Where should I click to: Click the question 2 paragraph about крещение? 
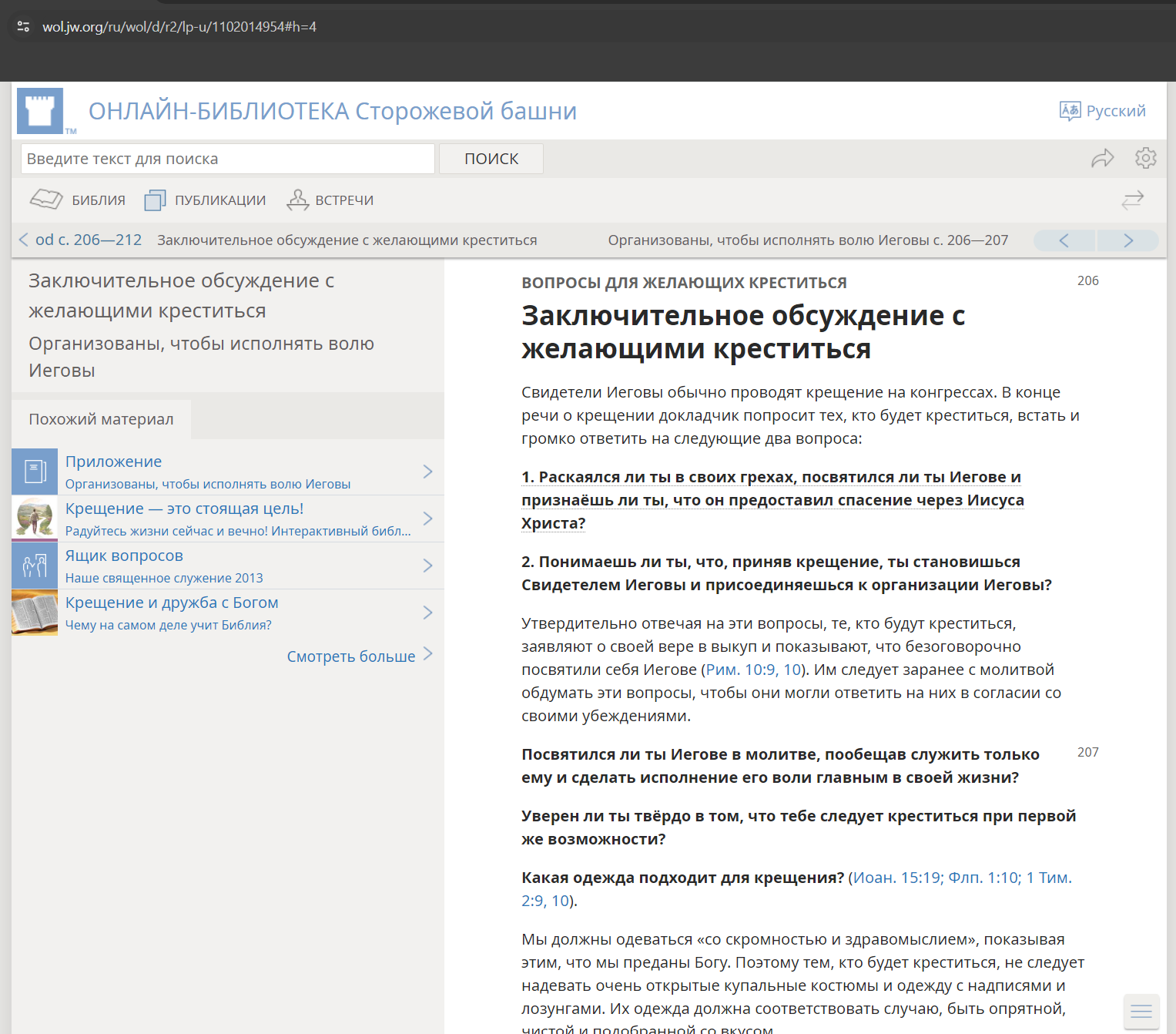click(786, 573)
